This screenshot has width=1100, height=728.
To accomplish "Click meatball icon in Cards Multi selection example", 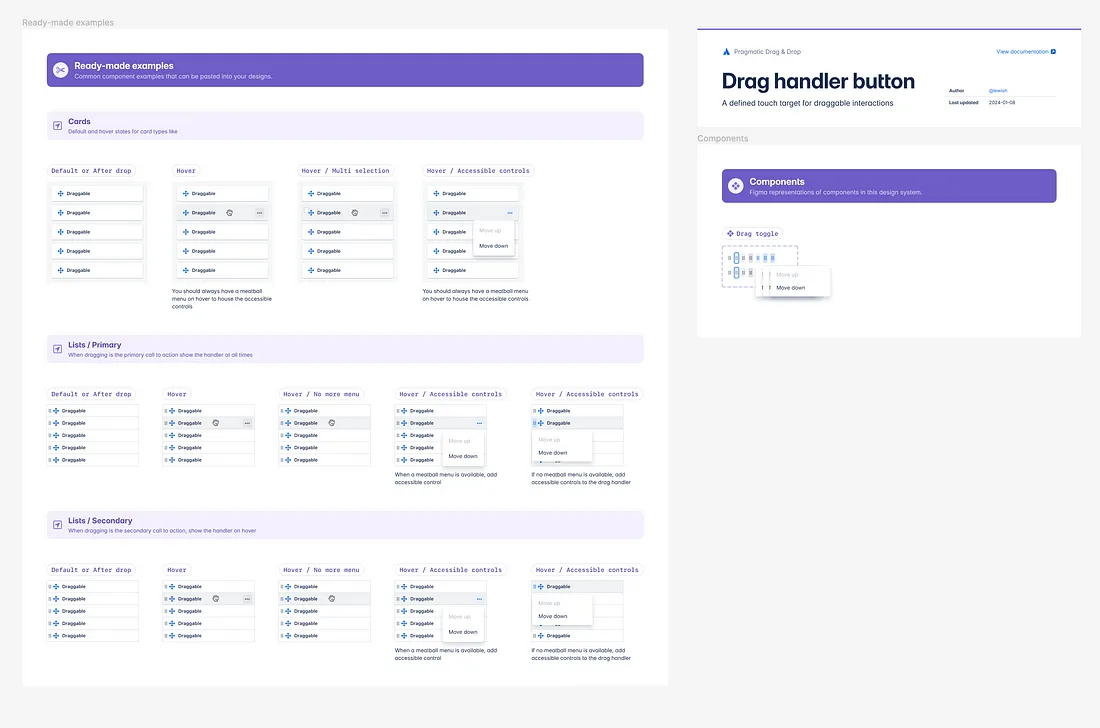I will 384,213.
